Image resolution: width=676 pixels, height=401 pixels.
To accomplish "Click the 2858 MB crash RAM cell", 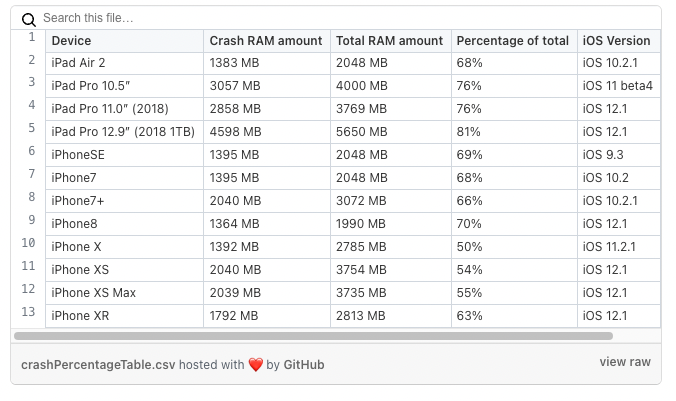I will pos(267,109).
